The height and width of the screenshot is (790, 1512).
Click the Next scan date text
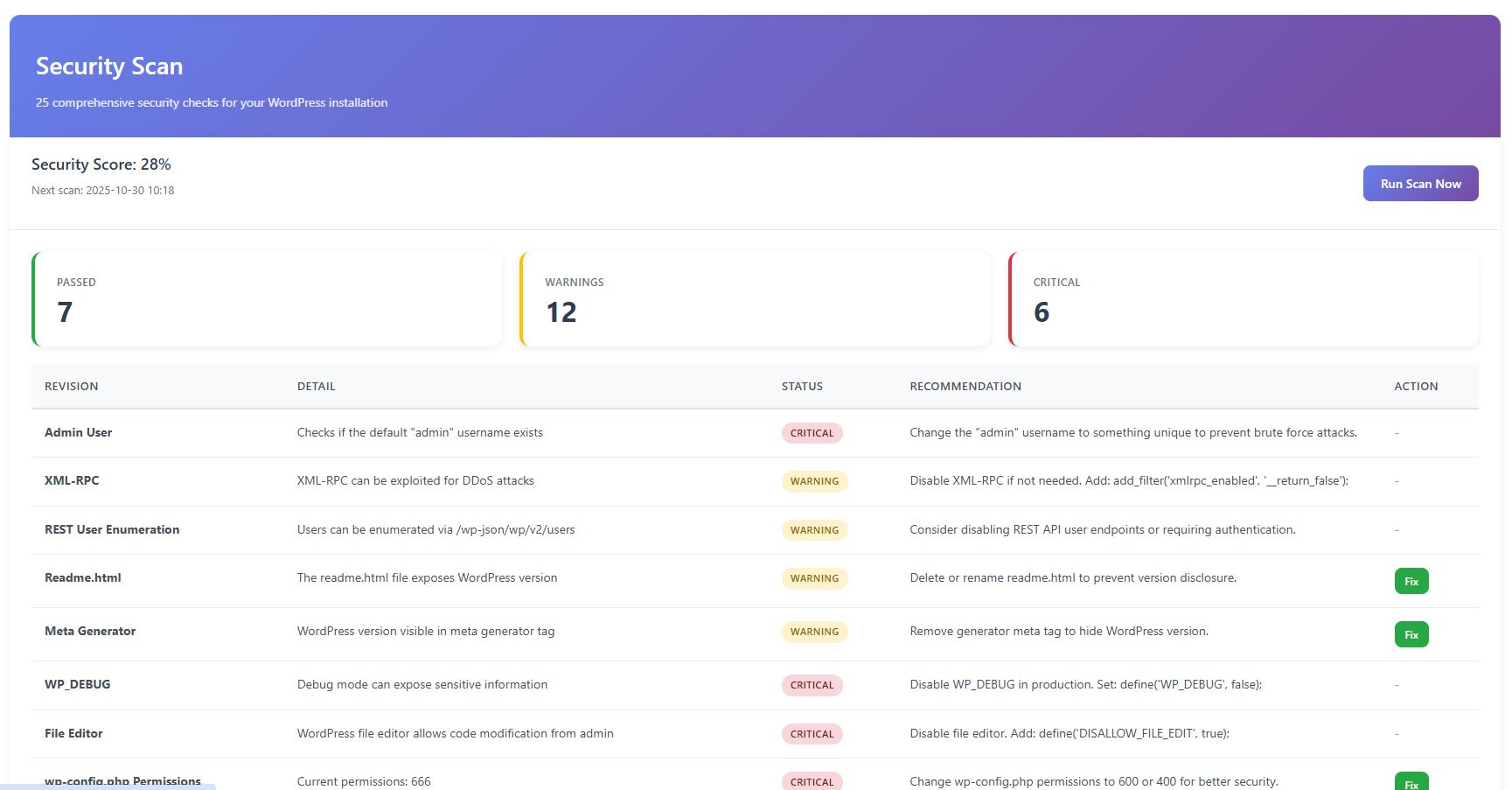(103, 190)
